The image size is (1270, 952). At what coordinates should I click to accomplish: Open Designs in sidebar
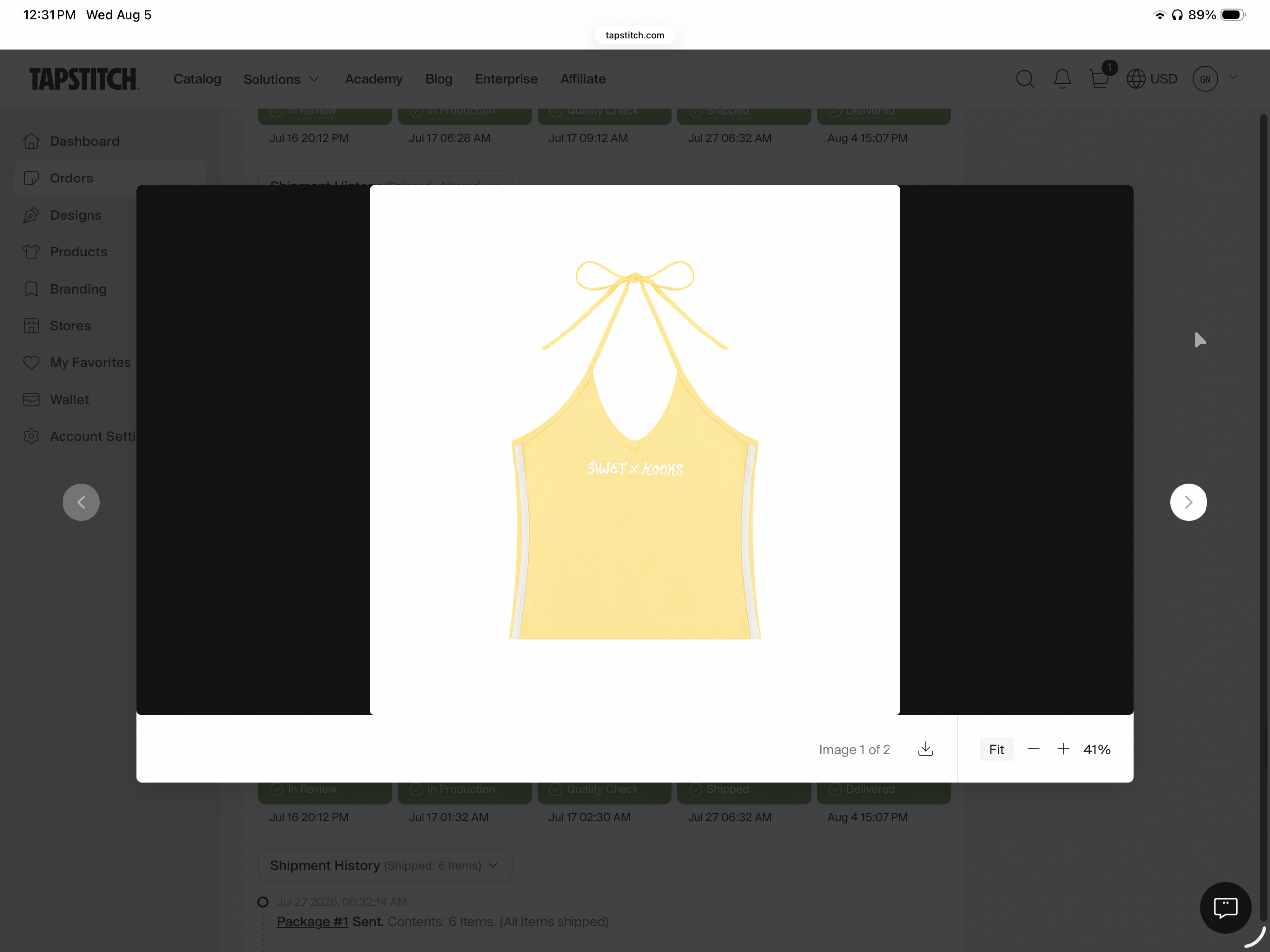point(76,215)
